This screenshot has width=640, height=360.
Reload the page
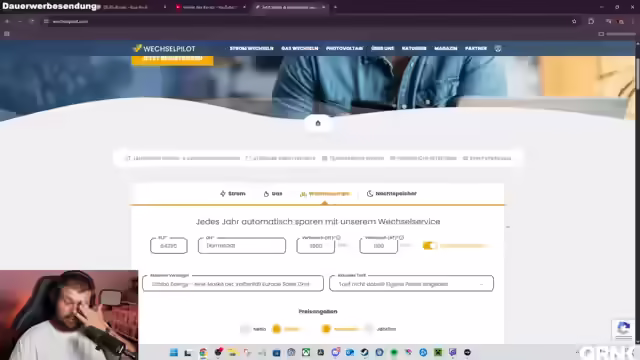(x=32, y=21)
